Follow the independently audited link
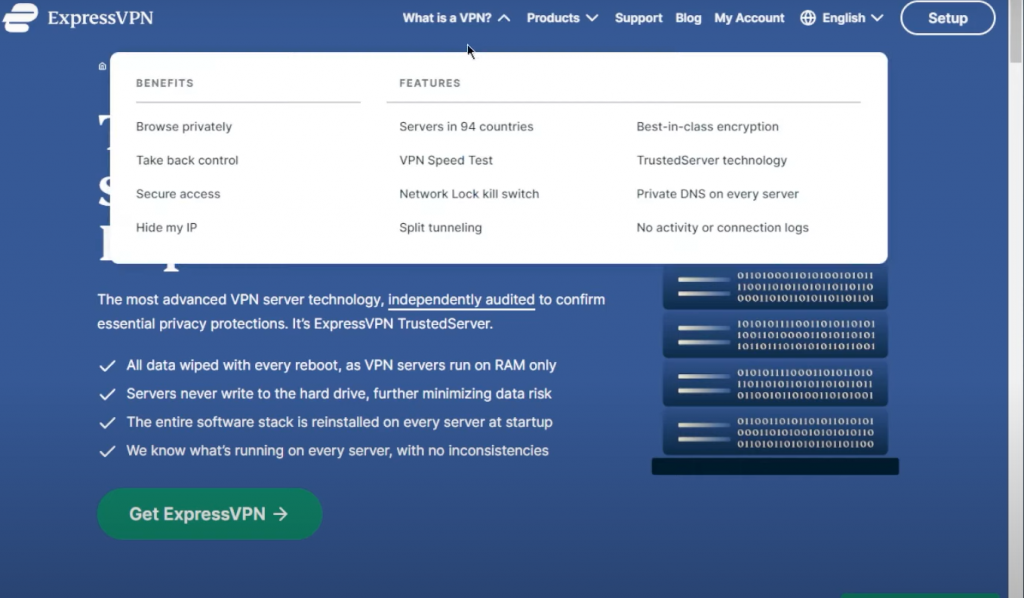The width and height of the screenshot is (1024, 598). [461, 300]
